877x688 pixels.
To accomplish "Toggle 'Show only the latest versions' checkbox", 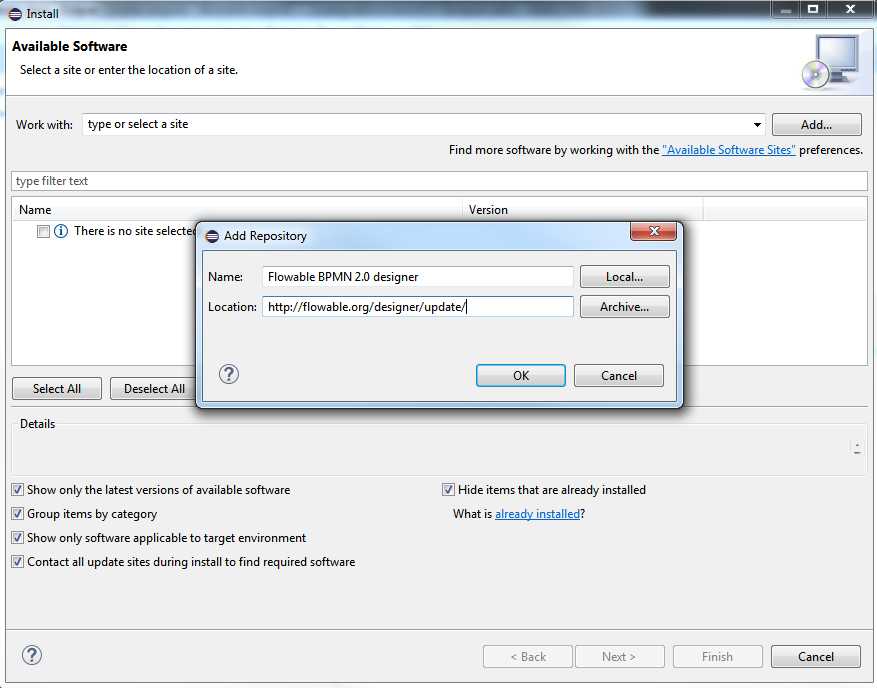I will tap(18, 489).
